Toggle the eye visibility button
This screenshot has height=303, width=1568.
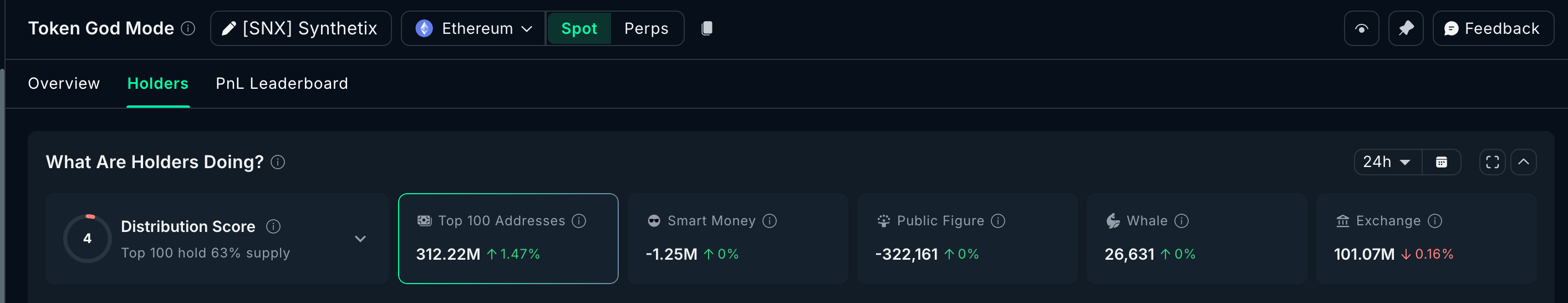(1361, 28)
